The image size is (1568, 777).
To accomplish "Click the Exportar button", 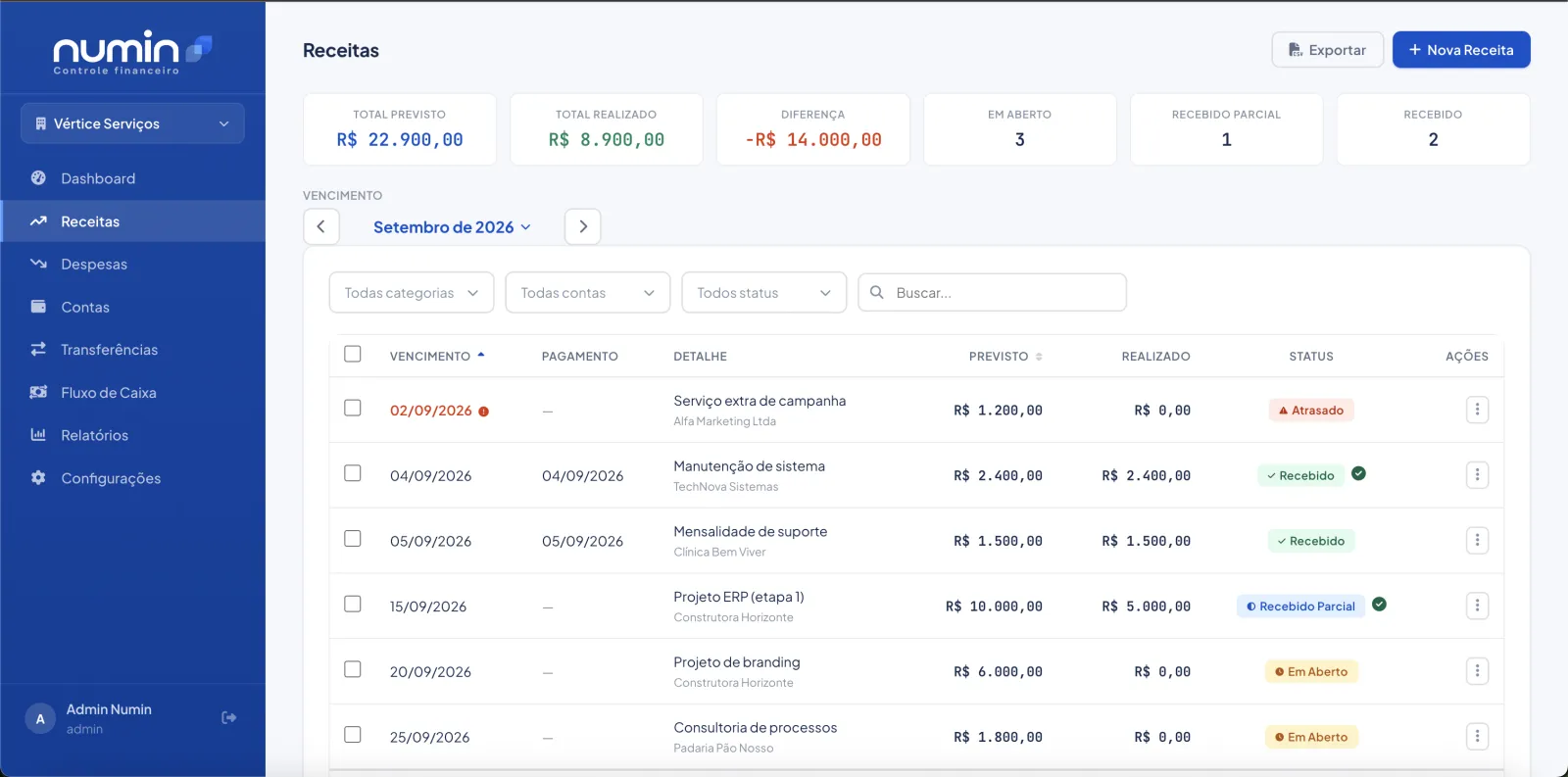I will tap(1327, 50).
